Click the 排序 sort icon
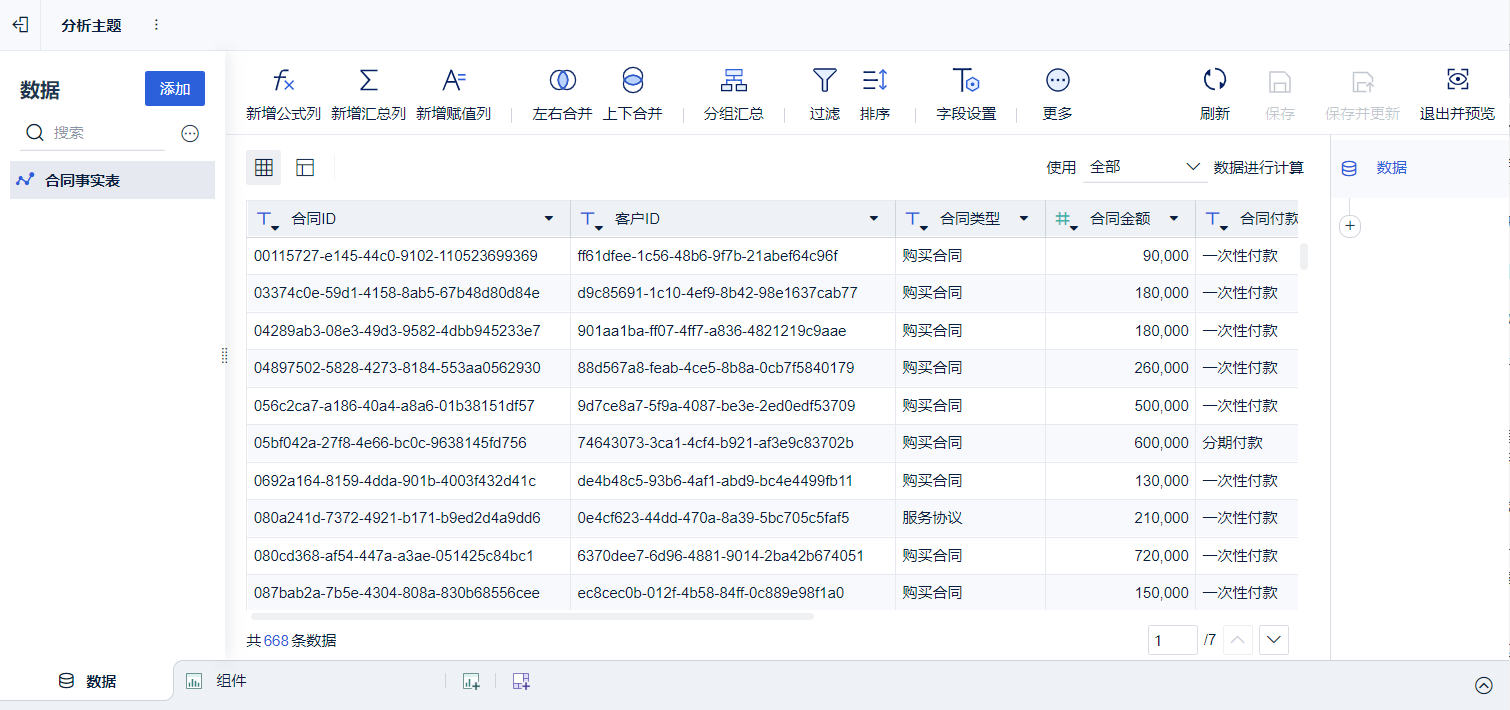The width and height of the screenshot is (1510, 710). click(875, 81)
